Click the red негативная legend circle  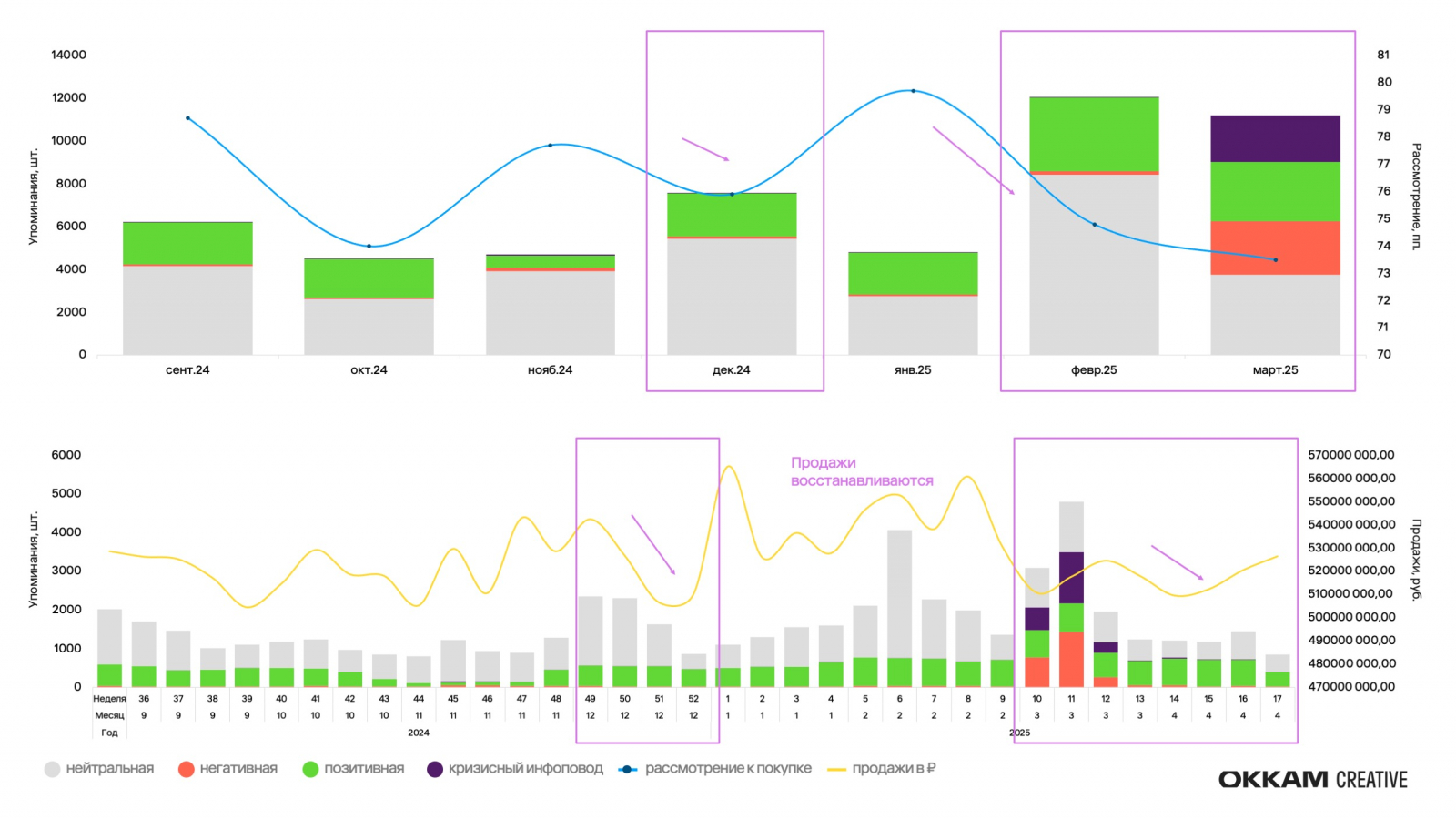click(186, 769)
